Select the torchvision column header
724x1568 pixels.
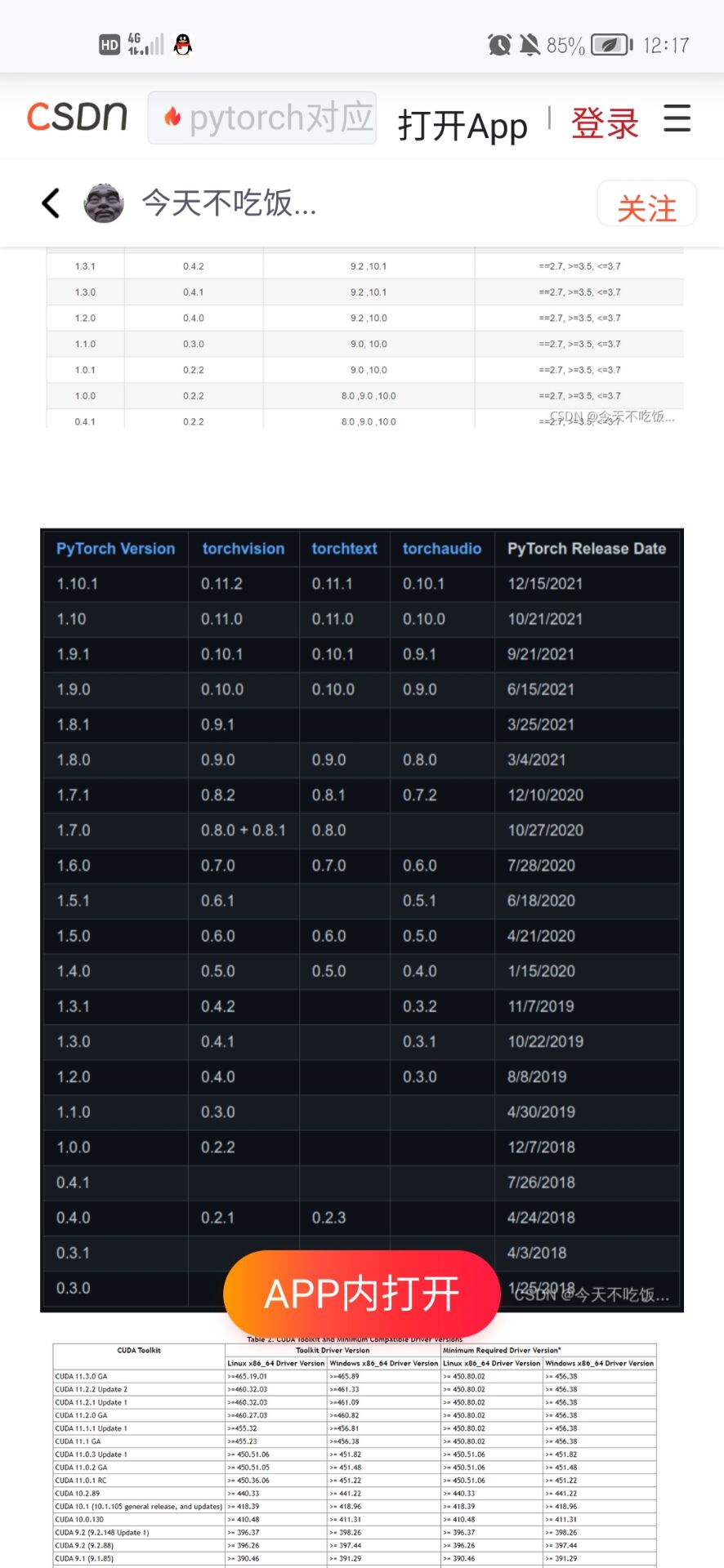coord(244,549)
